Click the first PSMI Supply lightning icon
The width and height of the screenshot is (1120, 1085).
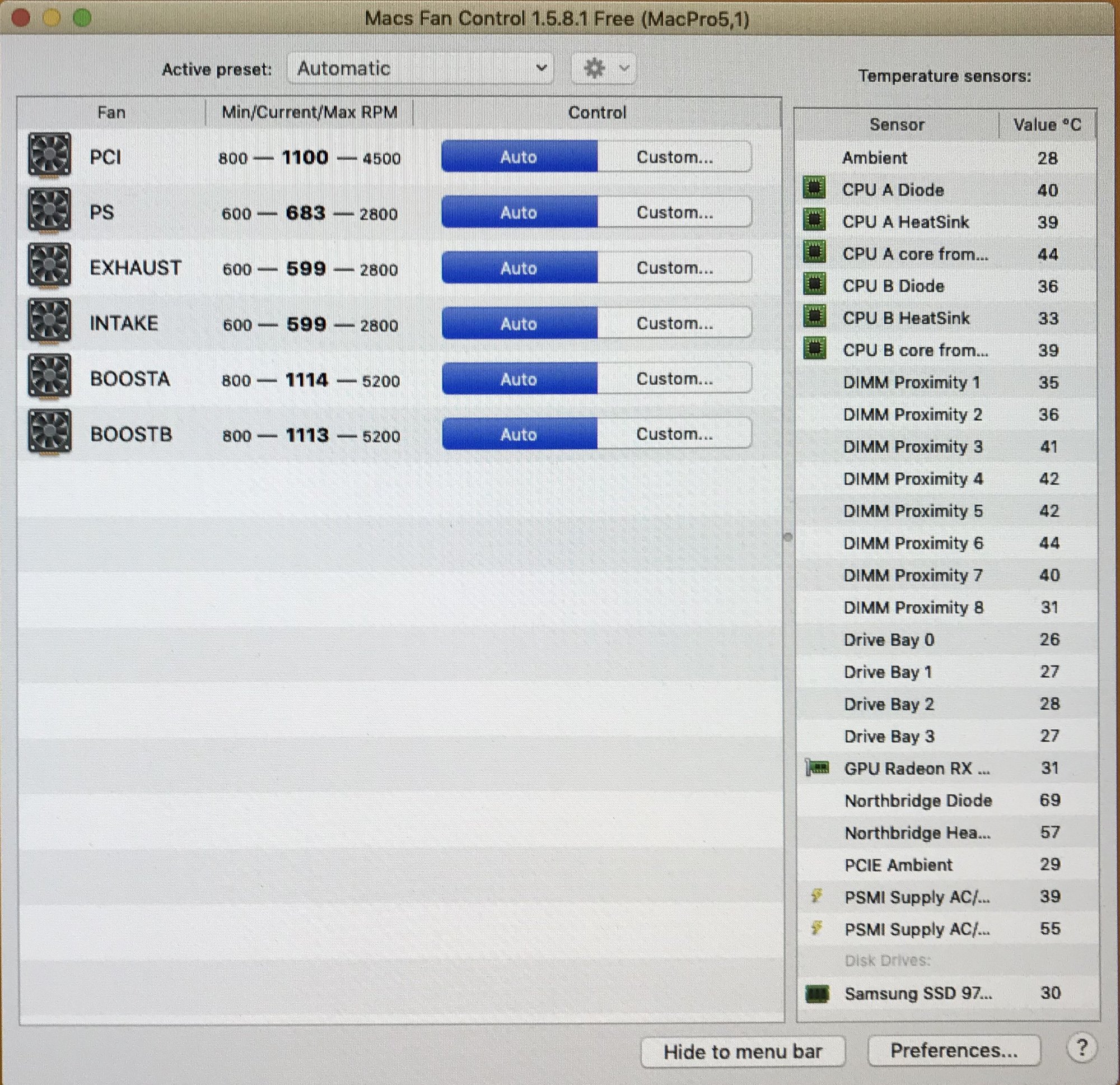coord(816,895)
